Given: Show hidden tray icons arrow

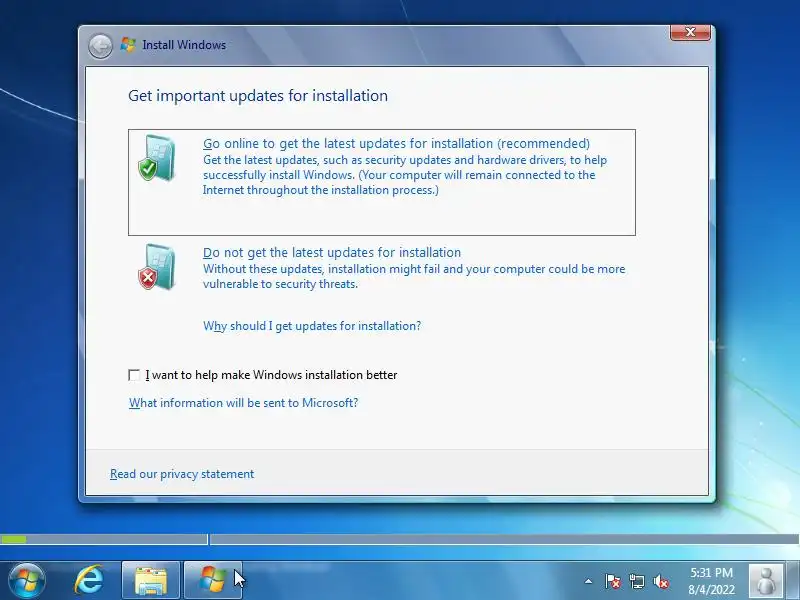Looking at the screenshot, I should point(588,581).
